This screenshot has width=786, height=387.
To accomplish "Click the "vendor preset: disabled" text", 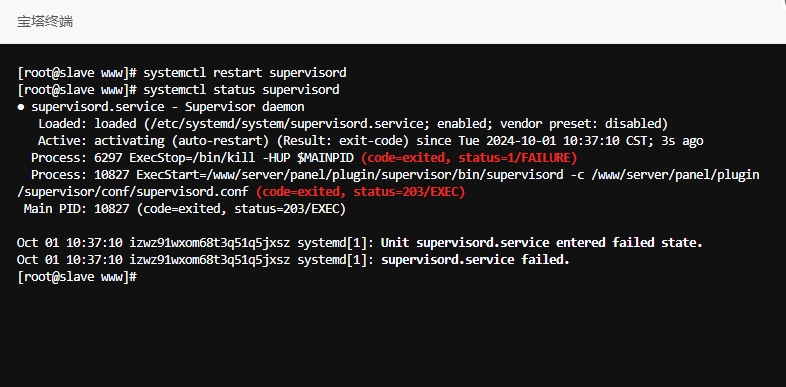I will coord(580,124).
